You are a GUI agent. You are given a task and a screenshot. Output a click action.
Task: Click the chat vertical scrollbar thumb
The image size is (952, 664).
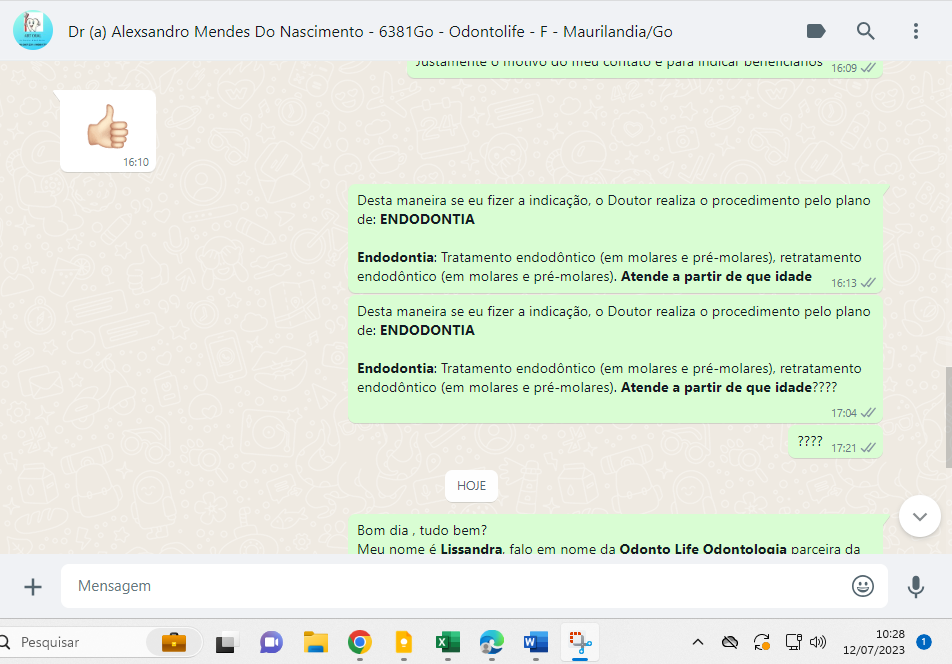[x=948, y=418]
